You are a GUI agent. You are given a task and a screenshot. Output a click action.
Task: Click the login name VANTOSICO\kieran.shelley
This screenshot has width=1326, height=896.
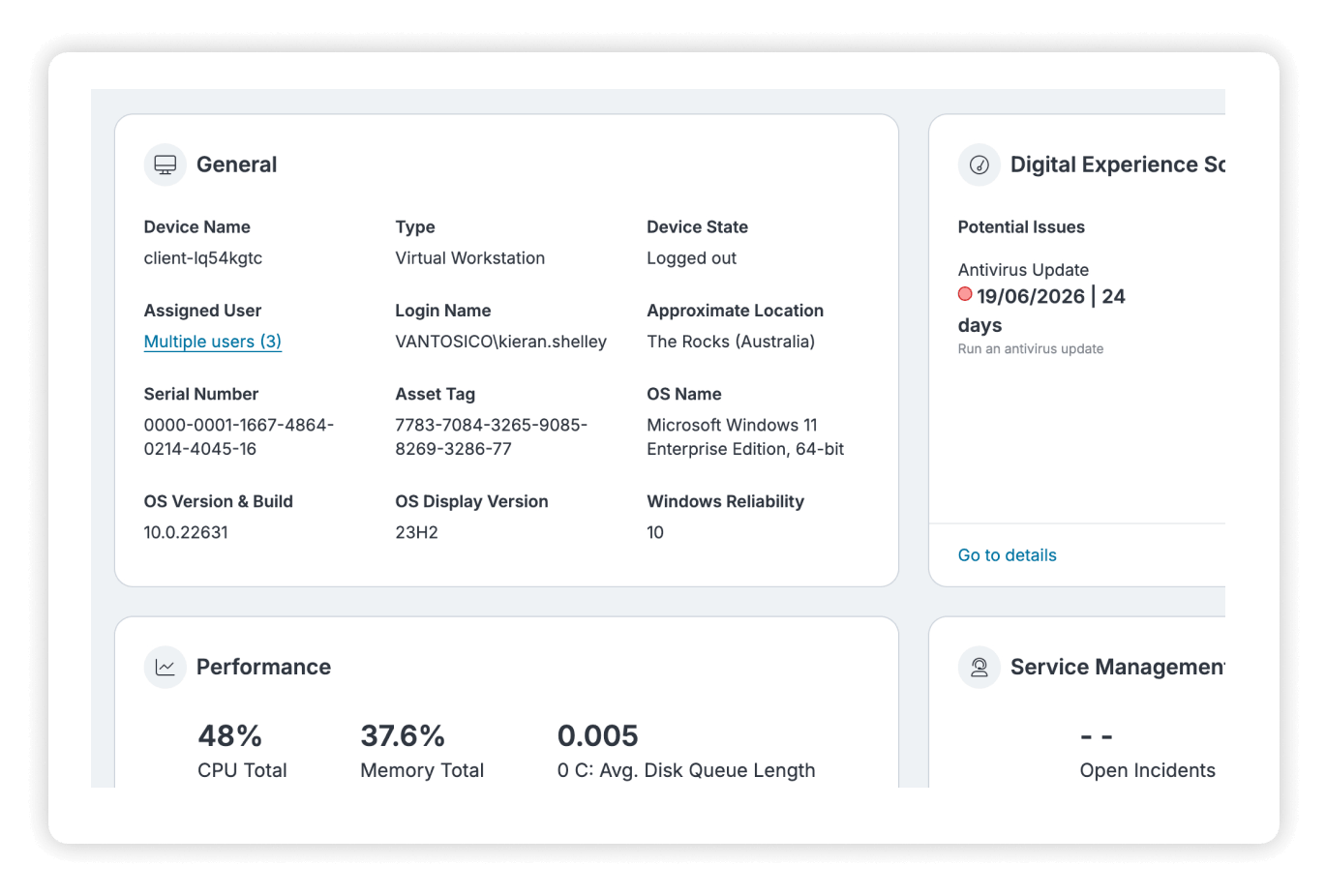coord(501,342)
